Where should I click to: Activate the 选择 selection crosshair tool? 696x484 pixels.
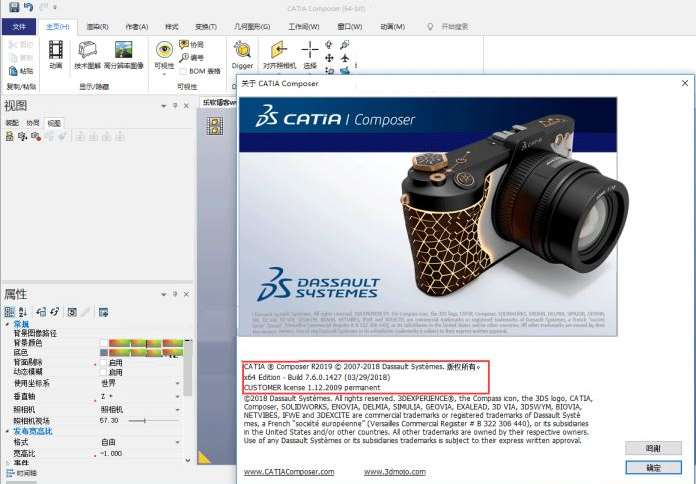(x=310, y=51)
